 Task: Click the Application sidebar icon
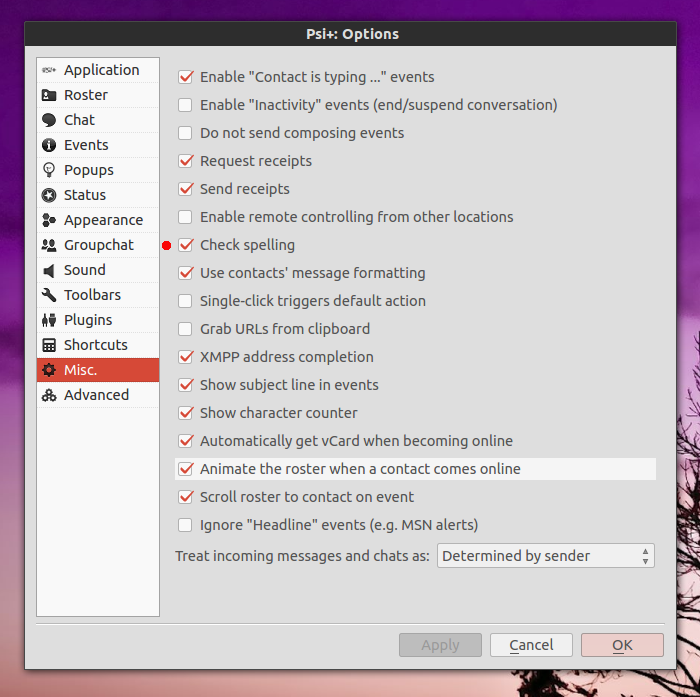tap(49, 70)
